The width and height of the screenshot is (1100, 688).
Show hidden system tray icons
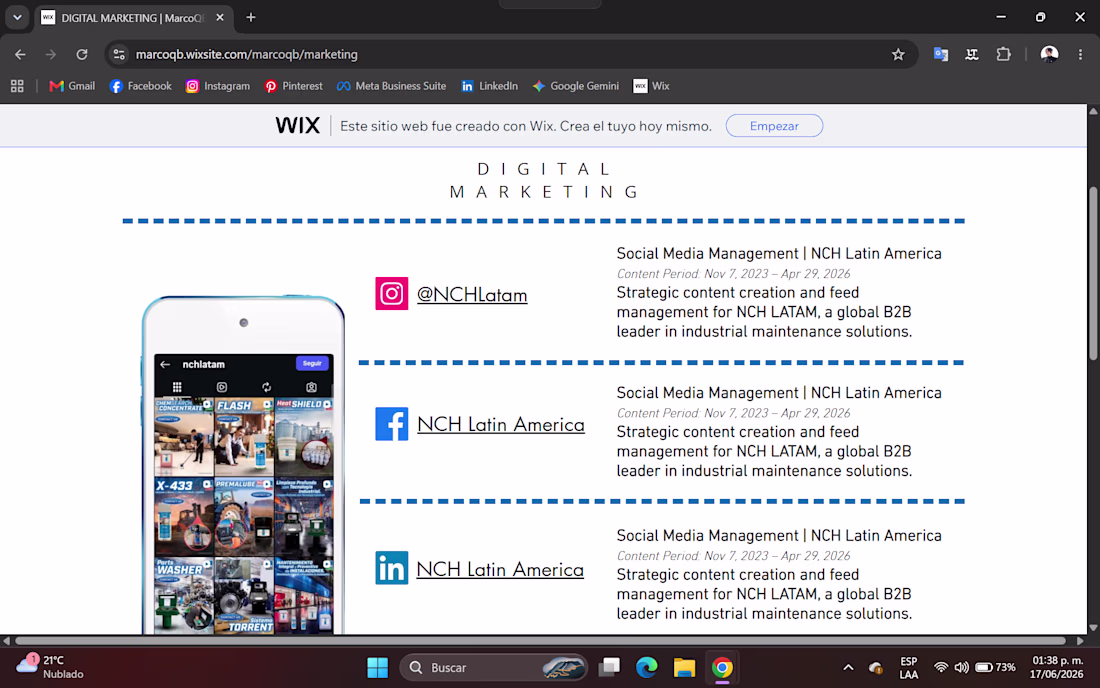tap(848, 668)
